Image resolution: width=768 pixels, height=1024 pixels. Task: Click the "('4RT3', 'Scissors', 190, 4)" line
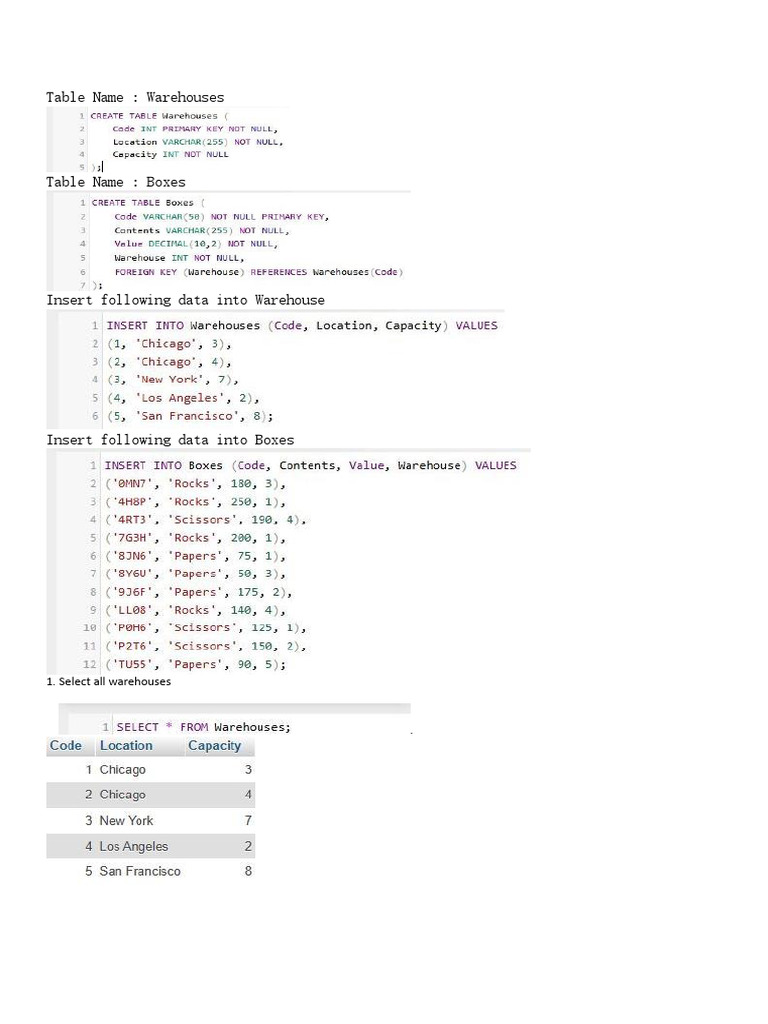(x=206, y=520)
